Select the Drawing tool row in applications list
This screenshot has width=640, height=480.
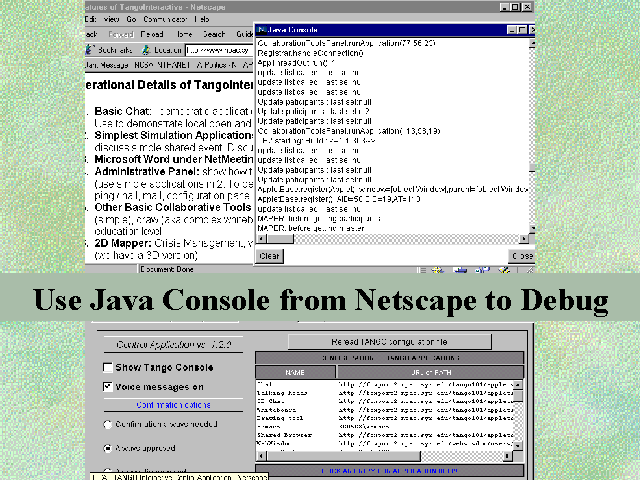click(x=384, y=418)
